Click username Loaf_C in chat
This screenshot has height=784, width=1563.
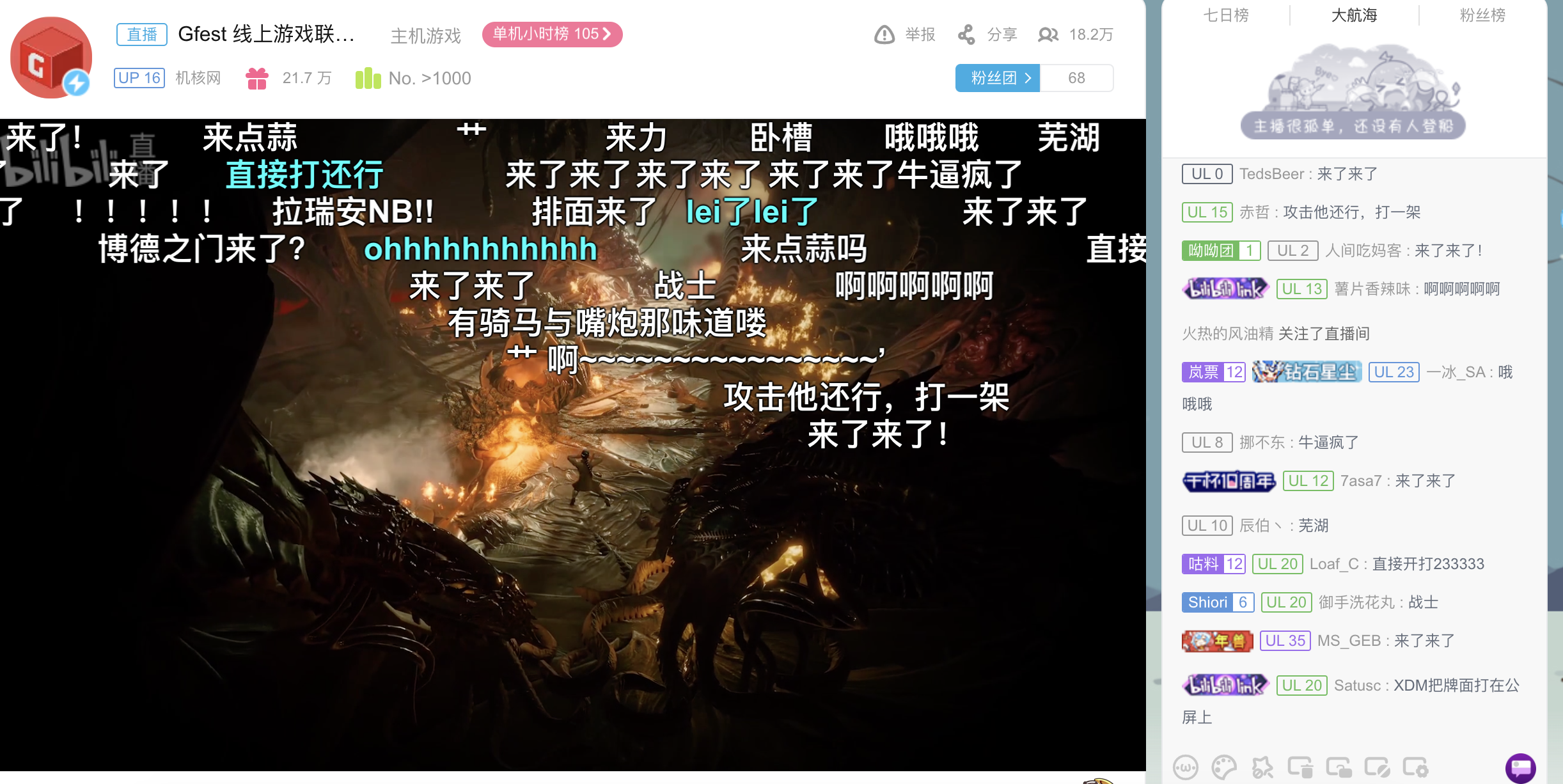click(x=1334, y=564)
